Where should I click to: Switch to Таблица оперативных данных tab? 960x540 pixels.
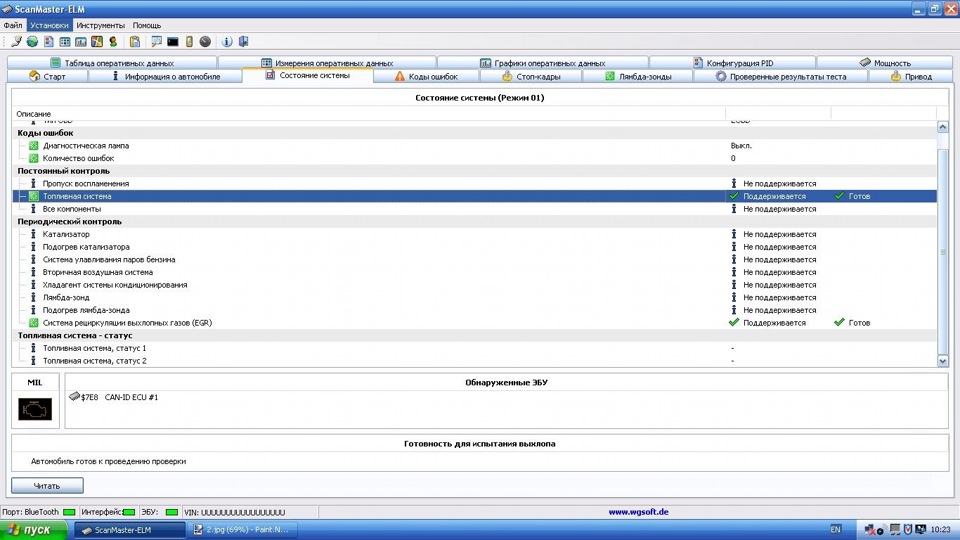[x=112, y=62]
